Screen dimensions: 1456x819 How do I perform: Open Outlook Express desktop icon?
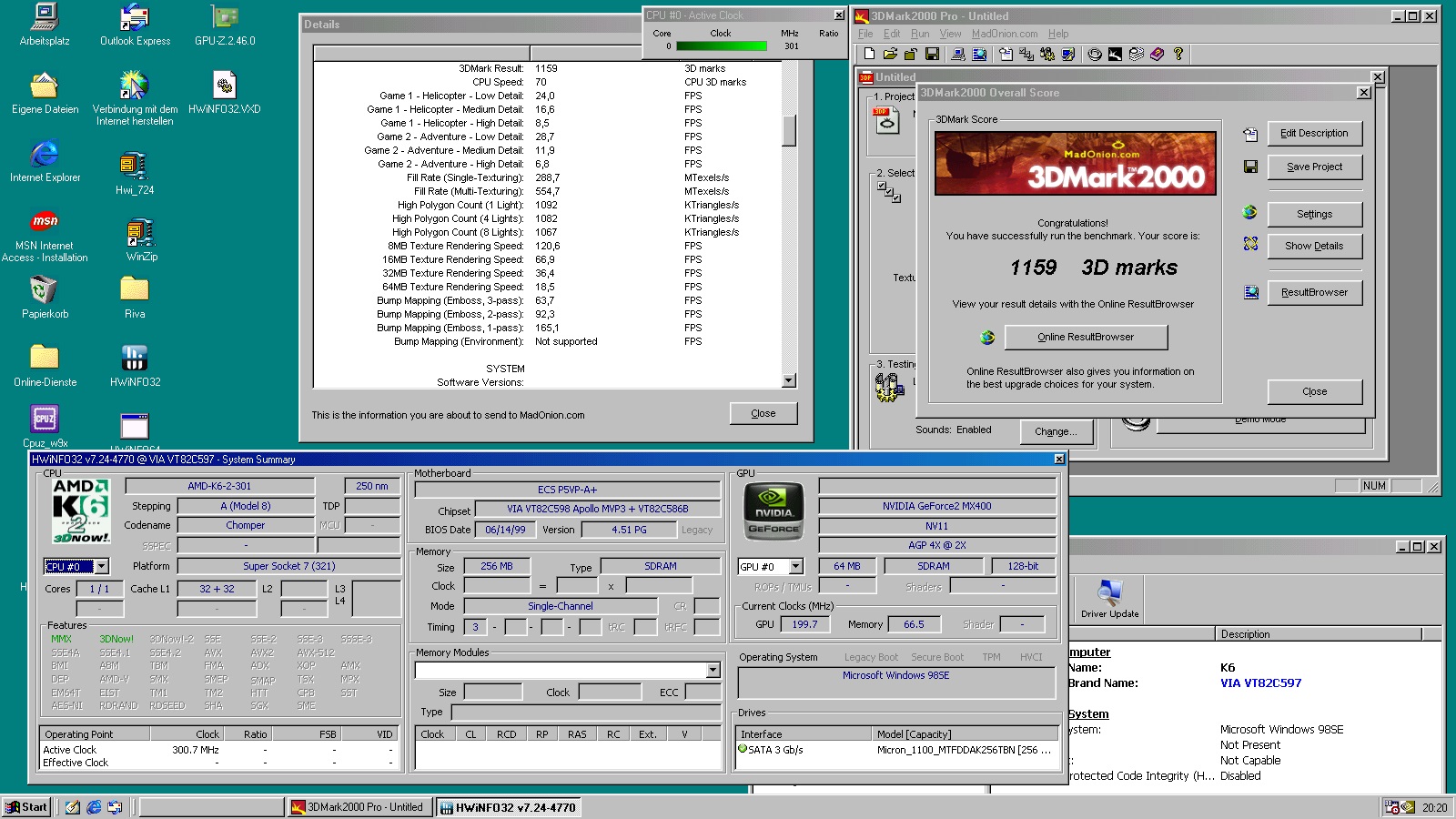[x=135, y=25]
